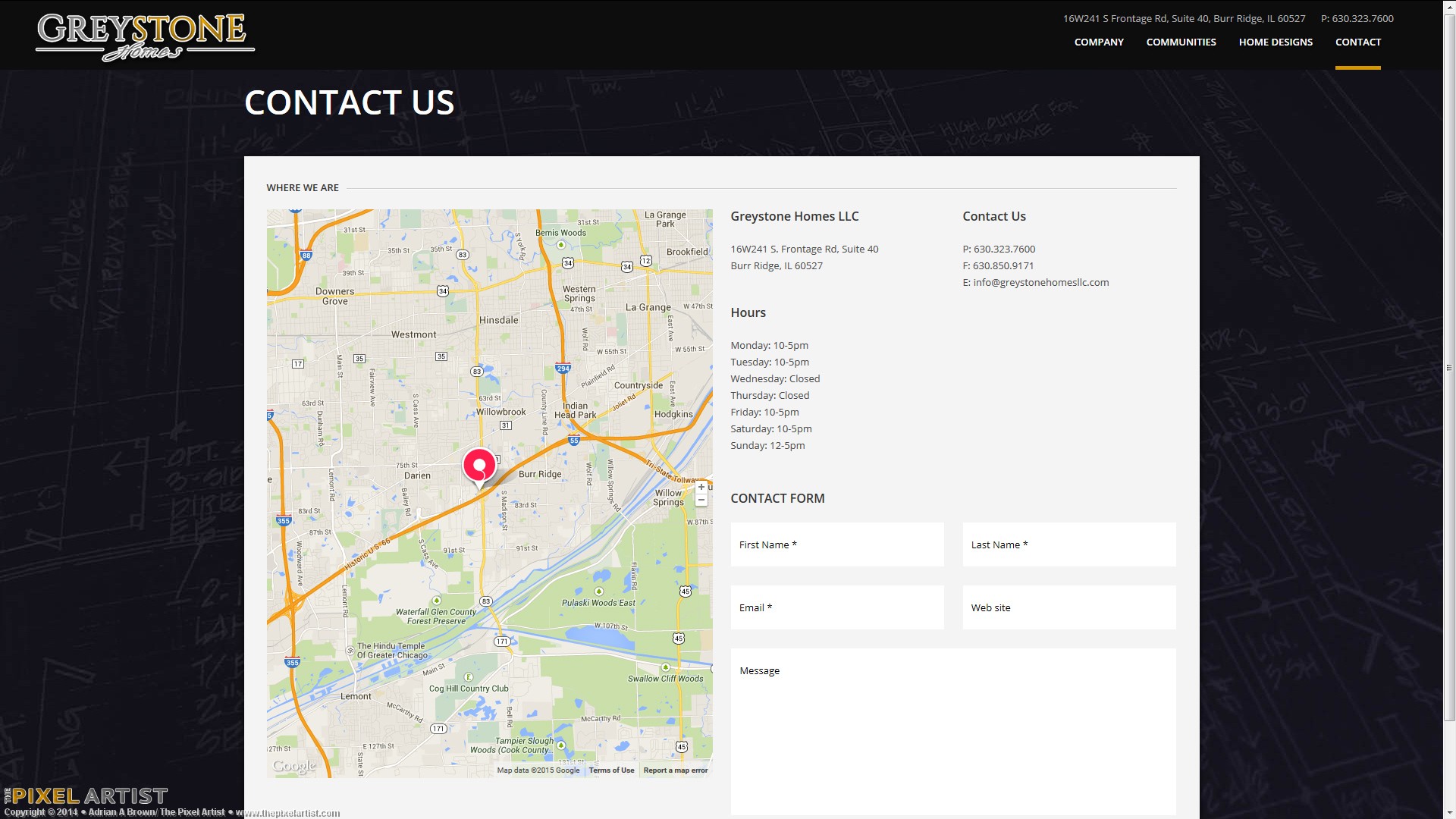Click into the Email field

click(837, 607)
